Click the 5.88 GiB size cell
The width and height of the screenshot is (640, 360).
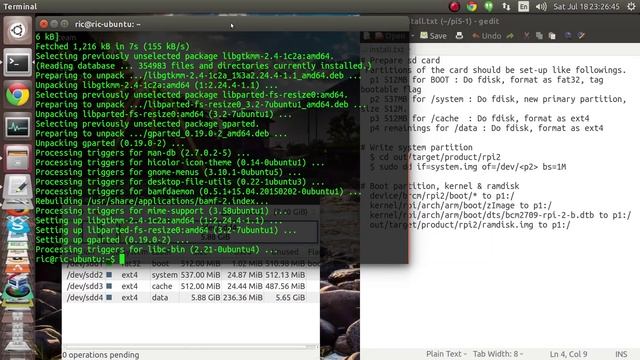205,298
